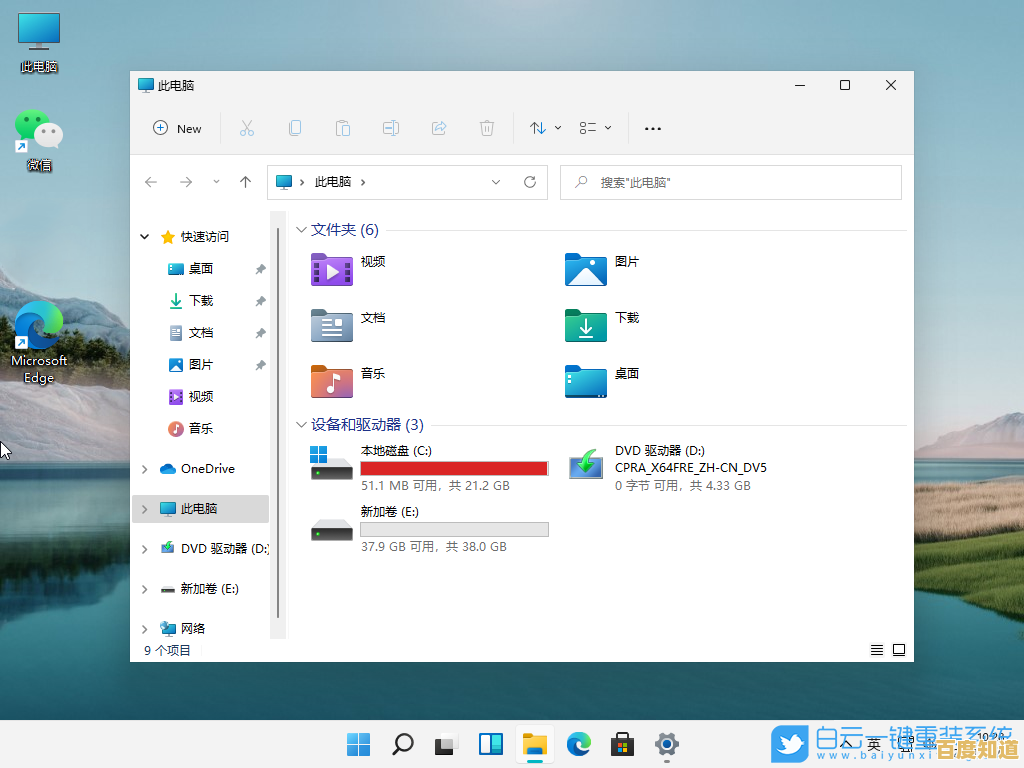The height and width of the screenshot is (768, 1024).
Task: Click the Cut icon in the toolbar
Action: [247, 128]
